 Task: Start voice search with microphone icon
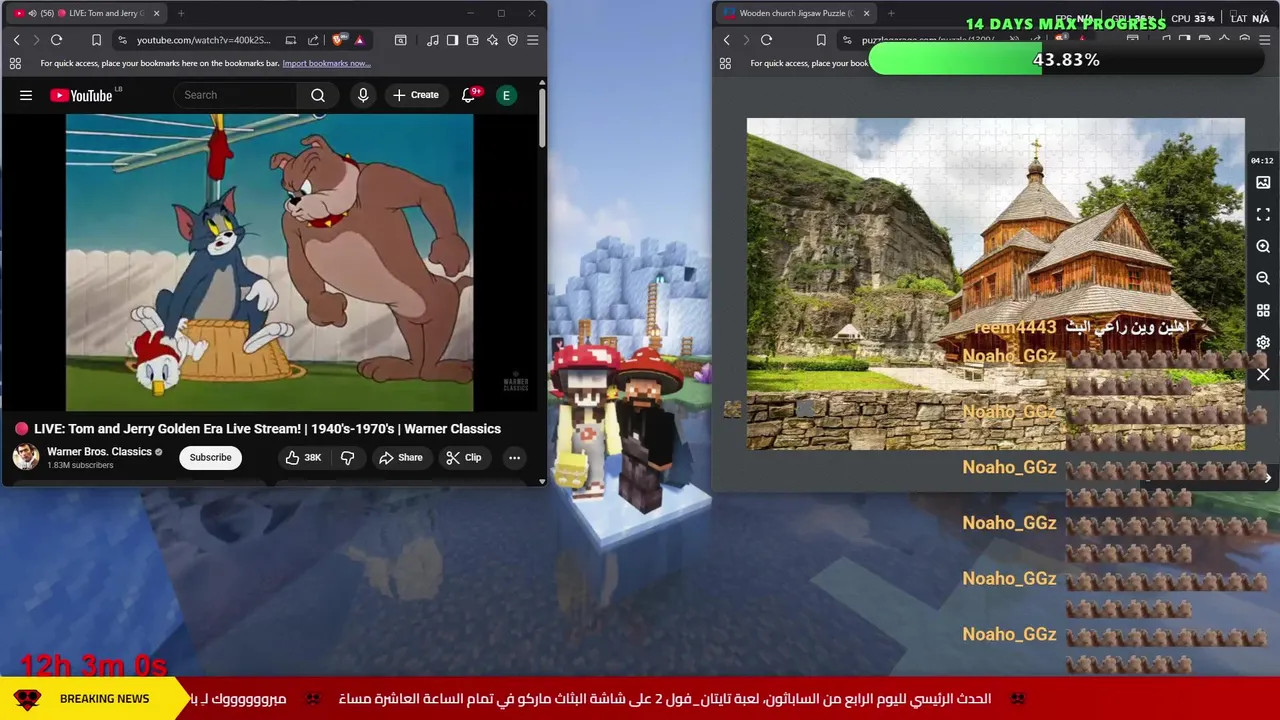click(363, 95)
